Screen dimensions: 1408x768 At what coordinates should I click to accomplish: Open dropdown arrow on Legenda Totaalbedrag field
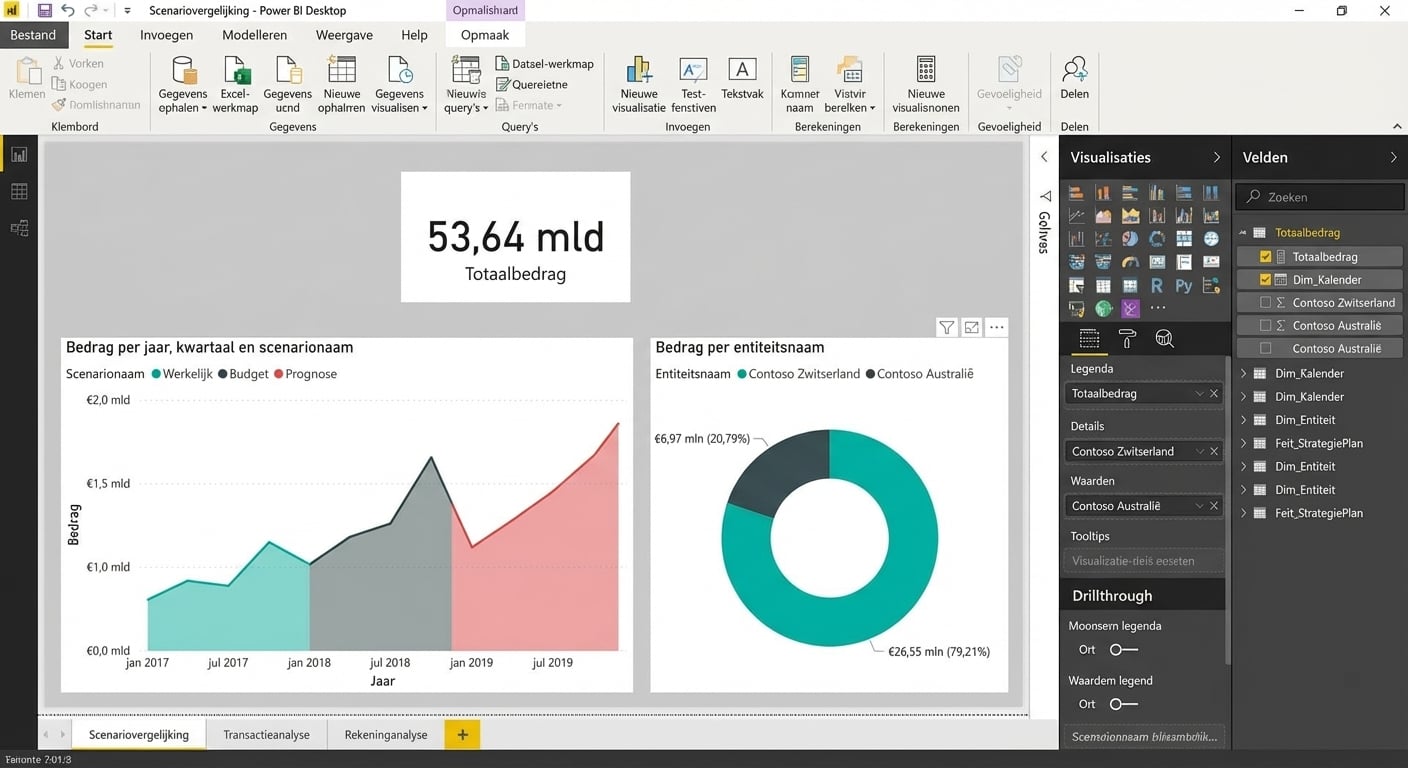coord(1199,394)
